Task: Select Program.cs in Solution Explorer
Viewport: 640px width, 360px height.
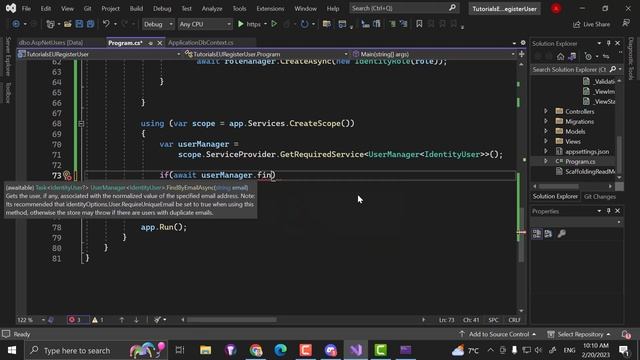Action: click(580, 162)
